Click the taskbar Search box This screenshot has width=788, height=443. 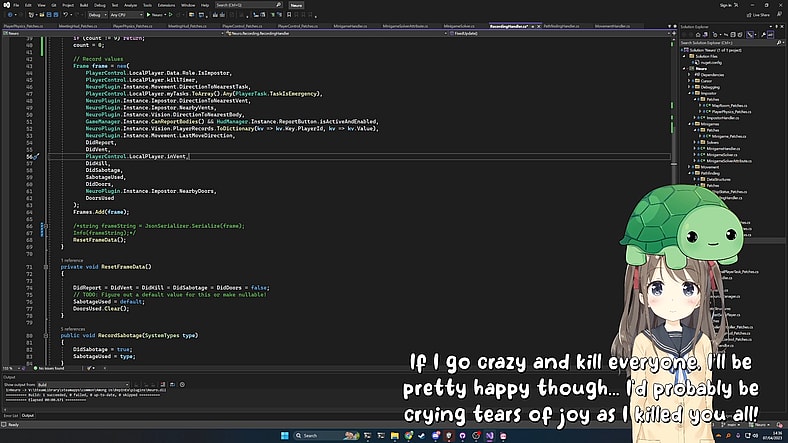pyautogui.click(x=326, y=435)
